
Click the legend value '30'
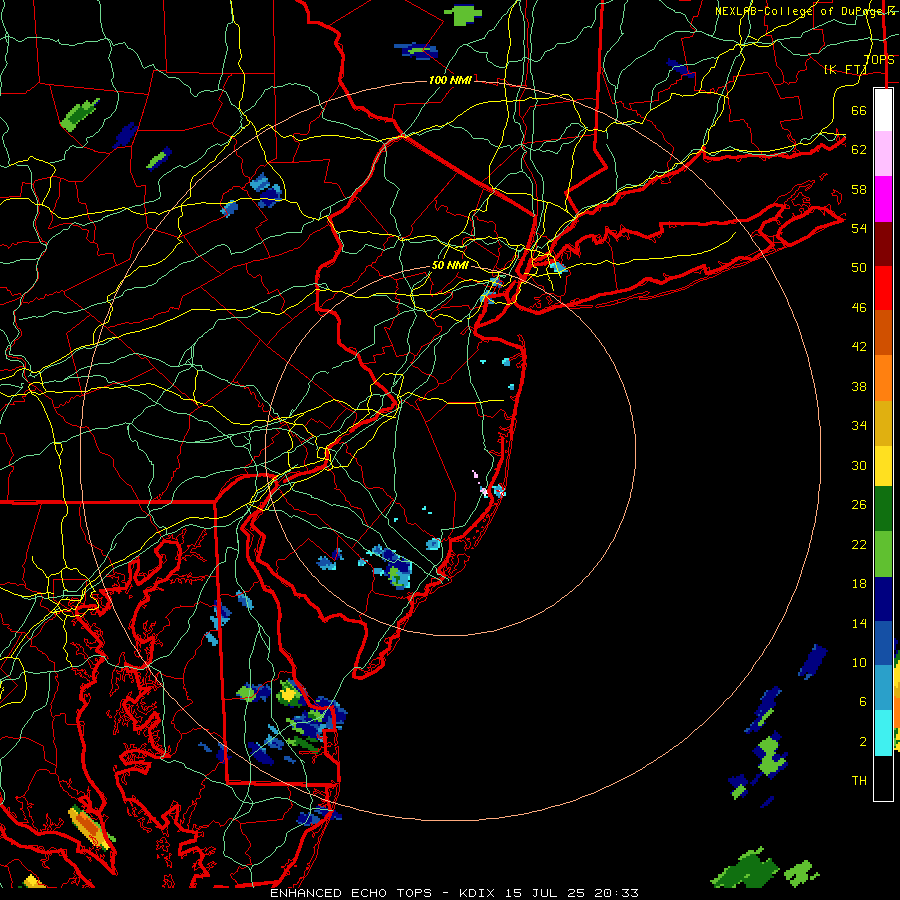point(859,465)
